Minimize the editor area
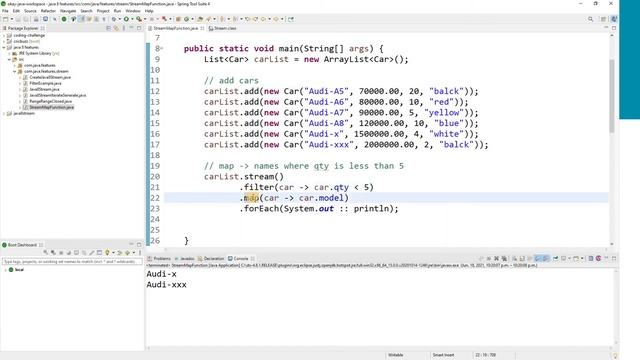 [606, 28]
